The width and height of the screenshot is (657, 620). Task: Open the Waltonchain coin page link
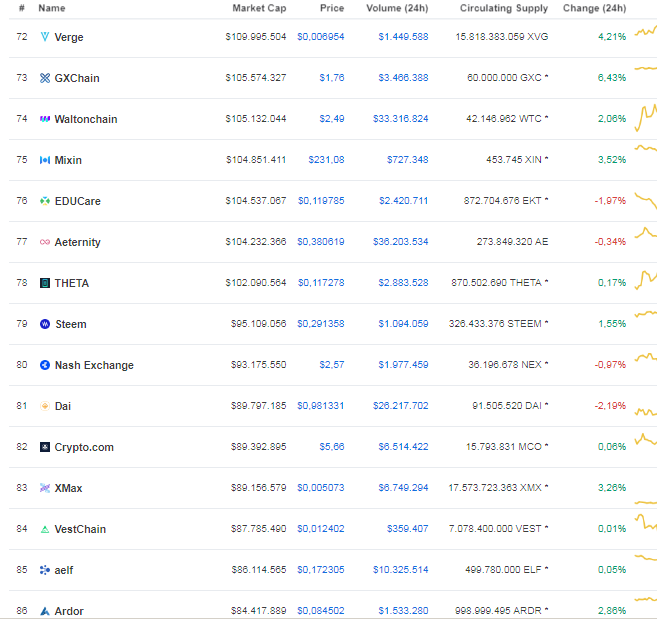(x=86, y=119)
